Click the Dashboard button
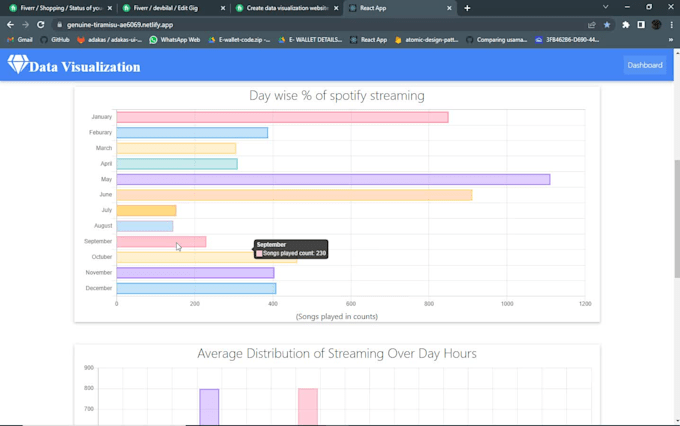This screenshot has height=426, width=680. [645, 65]
